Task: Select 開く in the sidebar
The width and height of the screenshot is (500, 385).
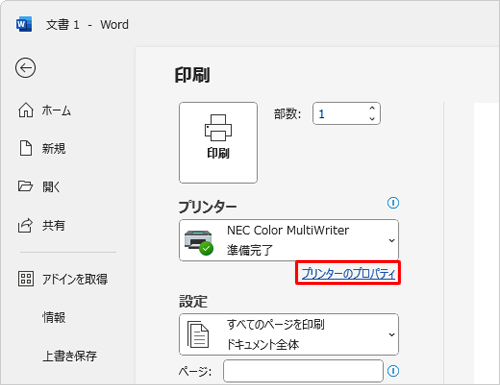Action: [51, 187]
